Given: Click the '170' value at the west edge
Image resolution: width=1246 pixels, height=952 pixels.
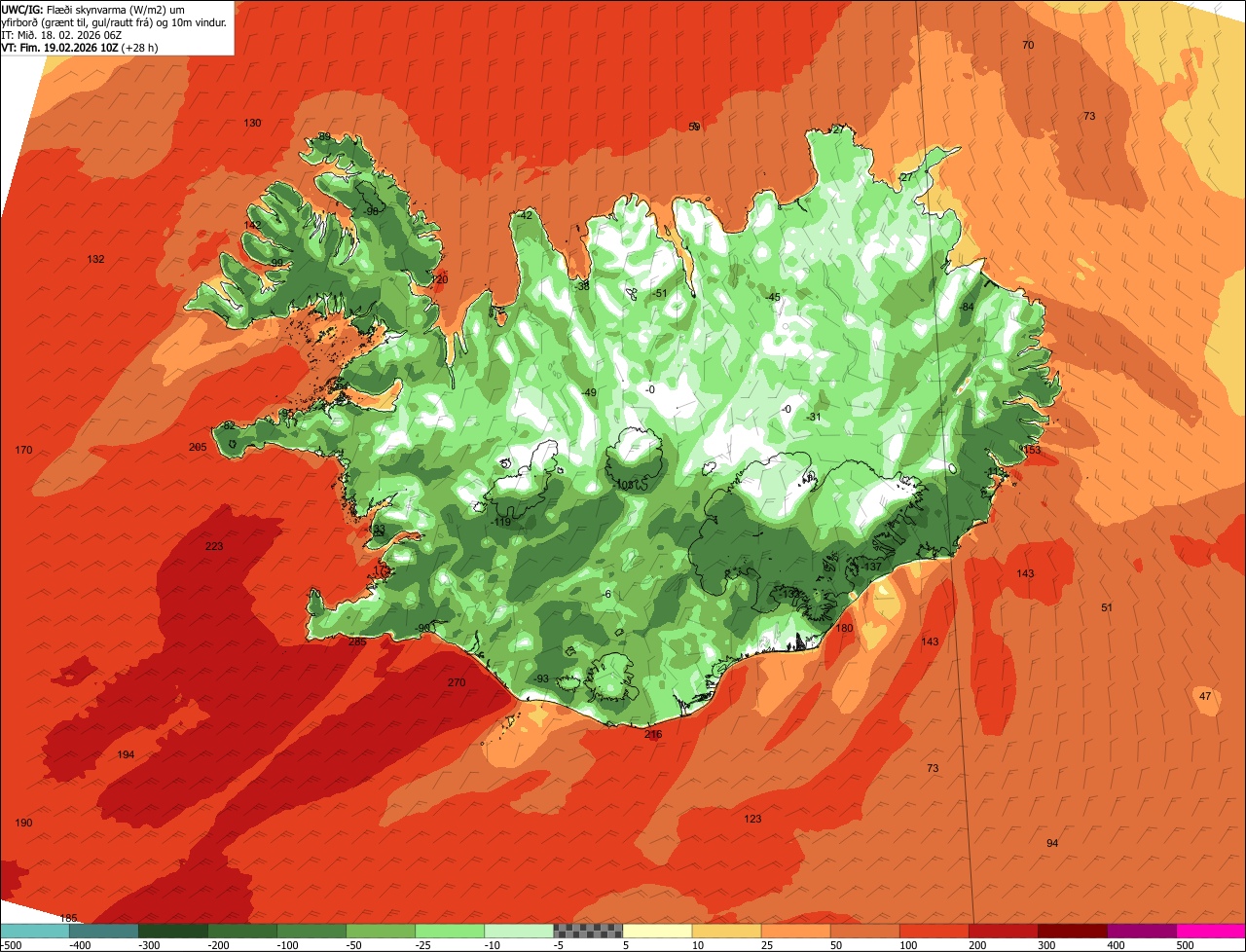Looking at the screenshot, I should click(24, 450).
